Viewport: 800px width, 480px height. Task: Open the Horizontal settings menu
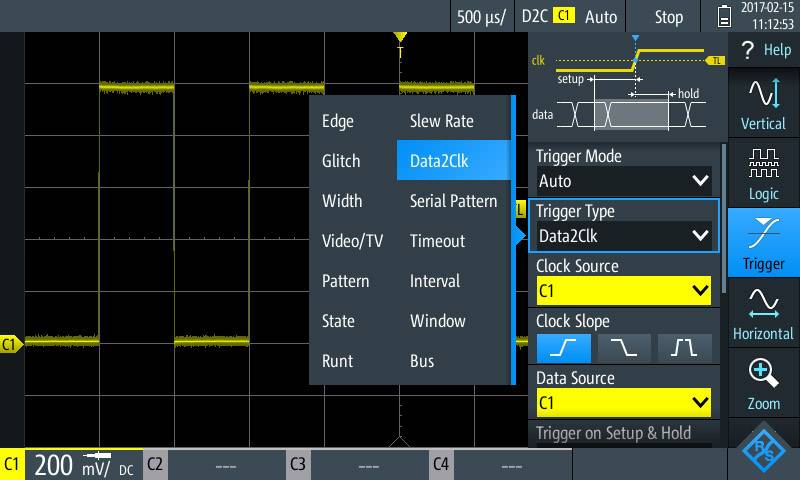click(x=763, y=314)
